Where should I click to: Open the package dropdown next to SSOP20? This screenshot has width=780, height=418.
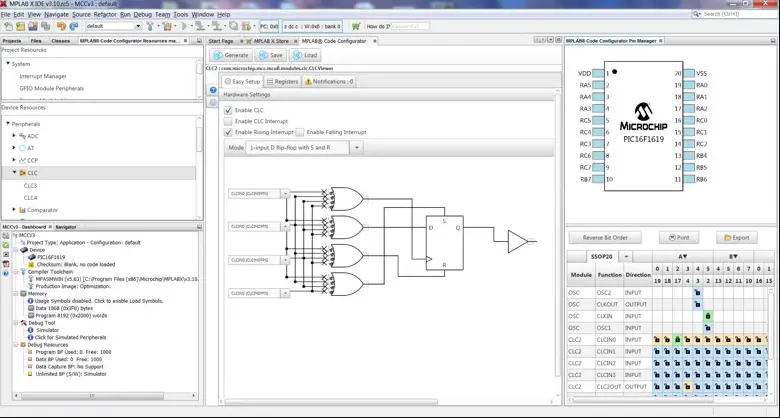point(626,257)
